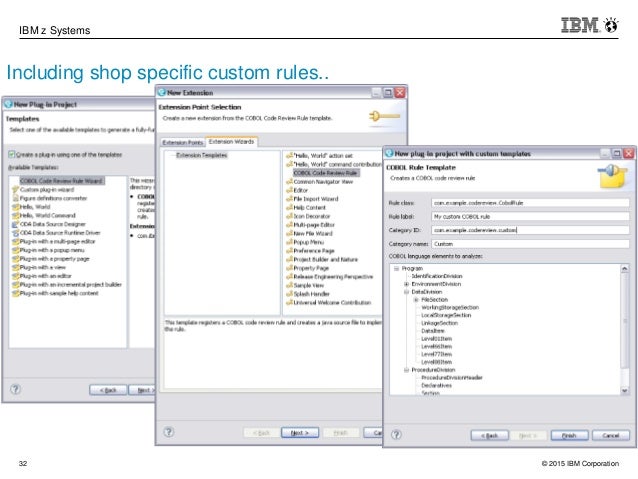
Task: Click Finish in custom templates dialog
Action: coord(570,435)
